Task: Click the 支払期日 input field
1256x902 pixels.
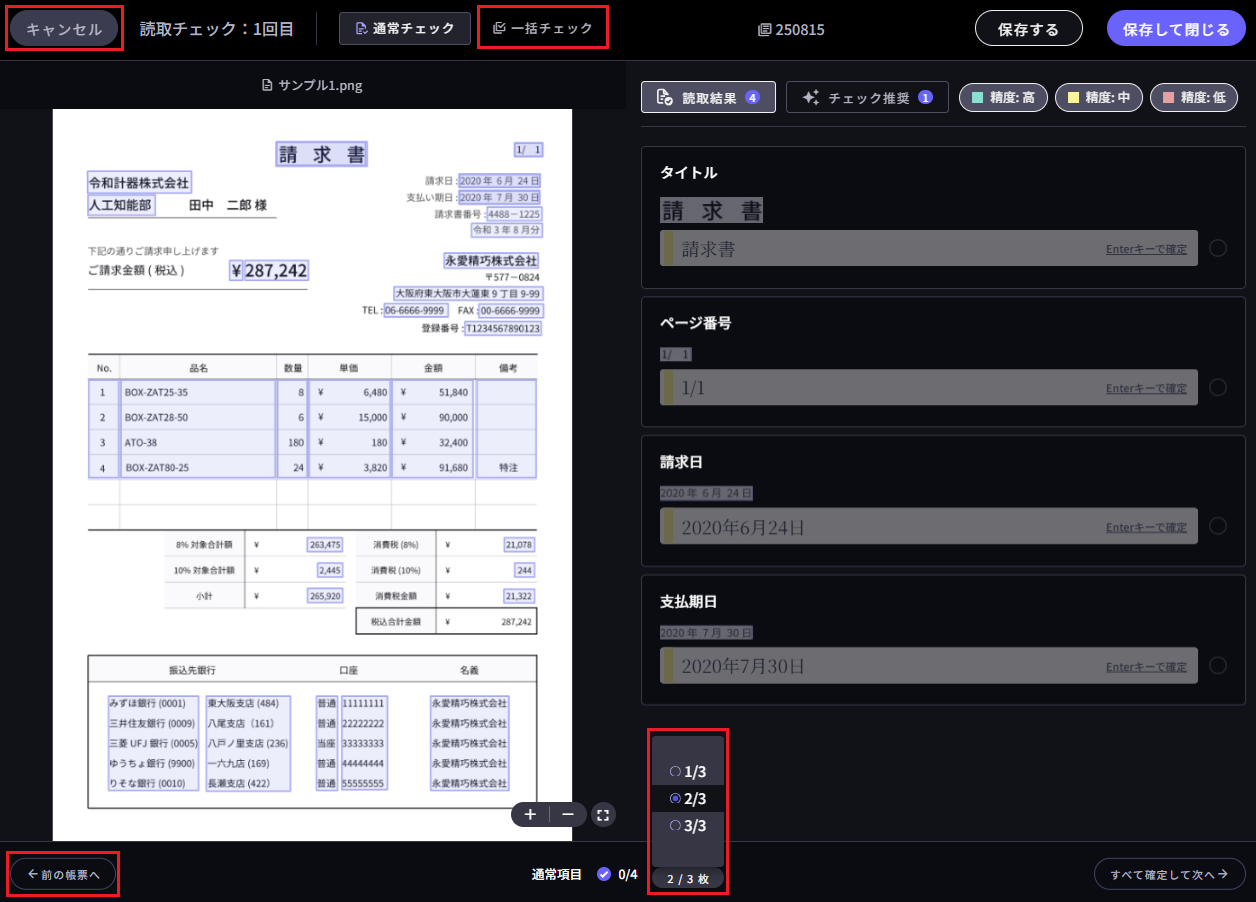Action: [x=880, y=666]
